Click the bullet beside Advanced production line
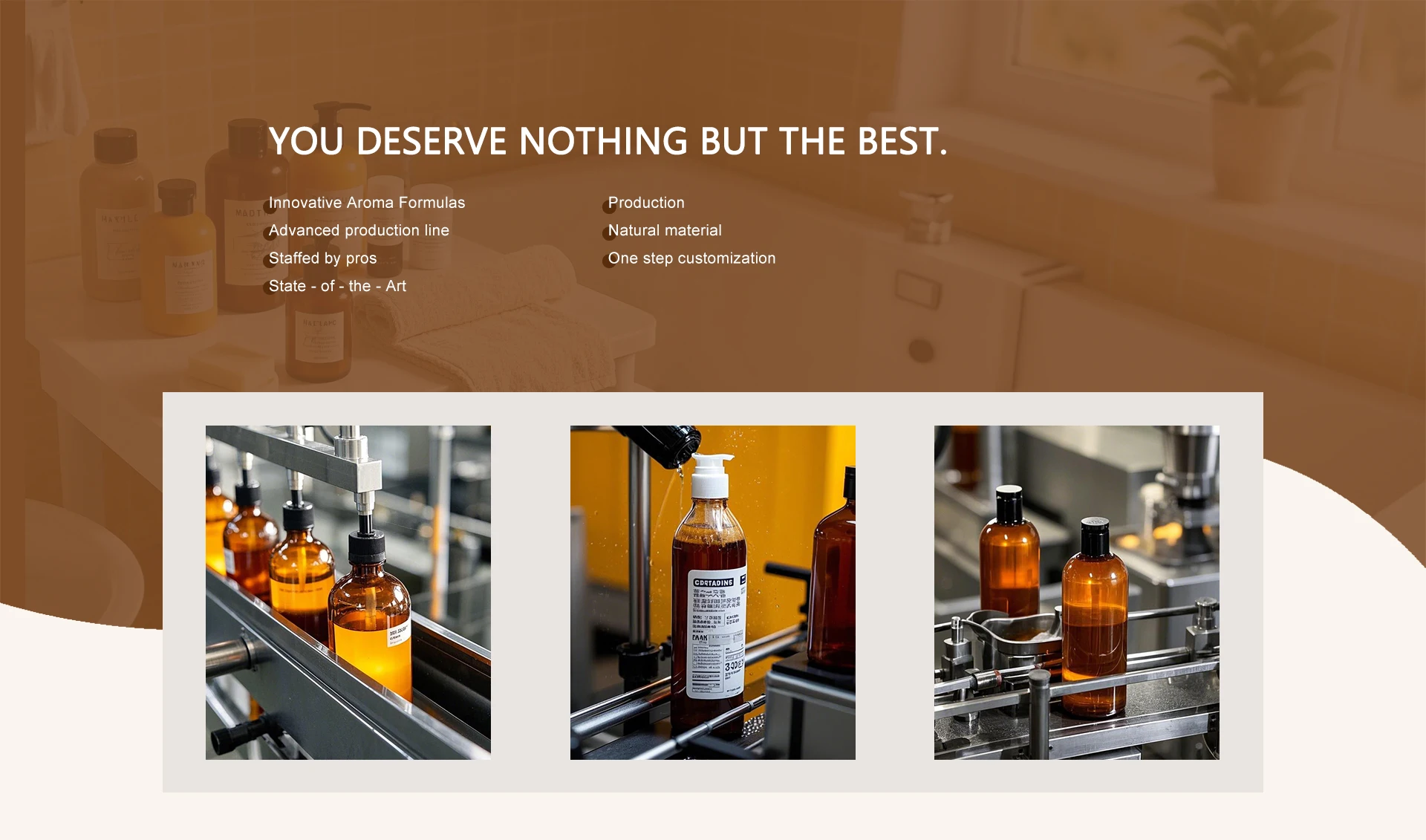 click(270, 234)
